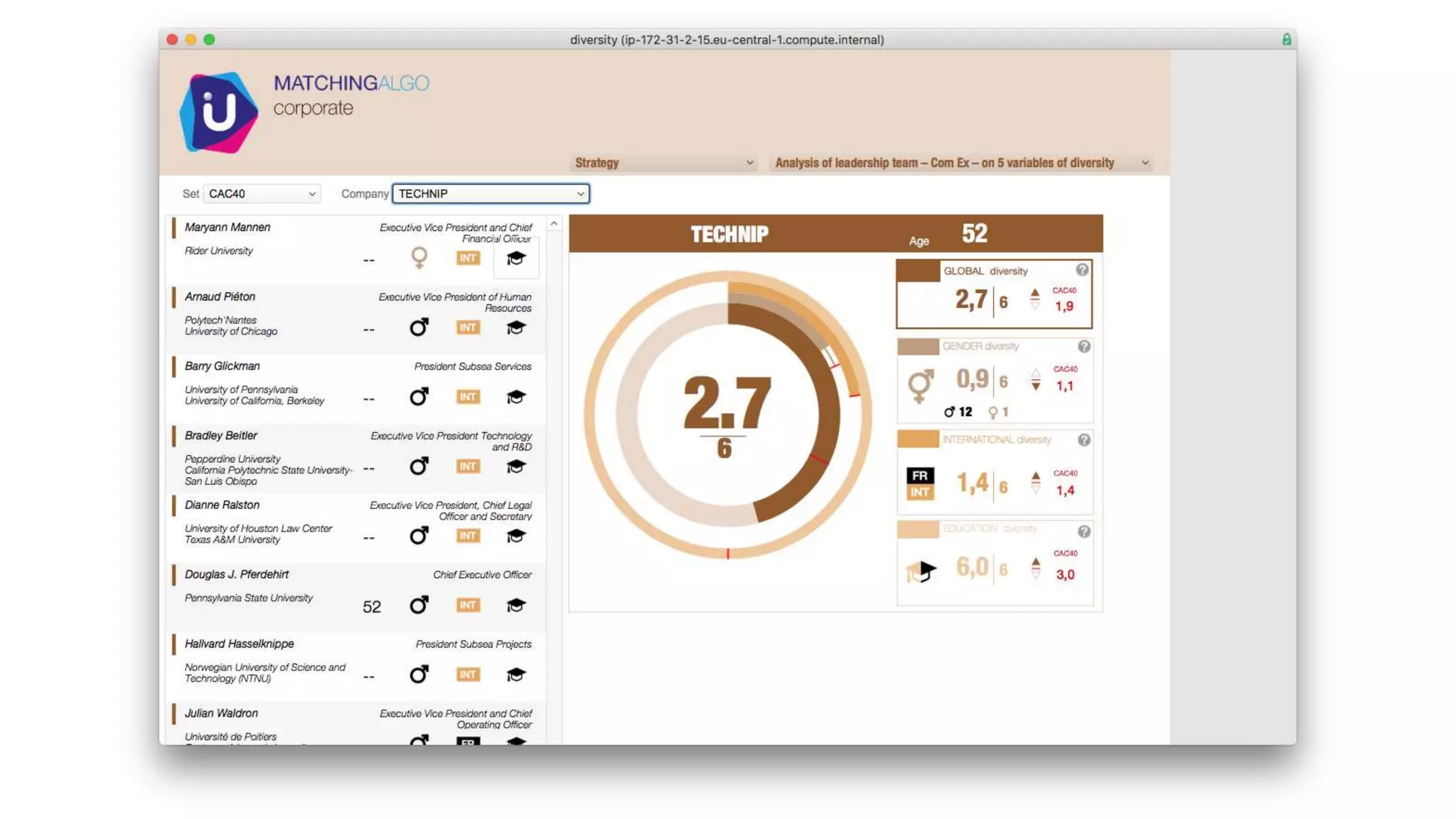The width and height of the screenshot is (1456, 819).
Task: Click help icon on EDUCATION diversity card
Action: click(1083, 532)
